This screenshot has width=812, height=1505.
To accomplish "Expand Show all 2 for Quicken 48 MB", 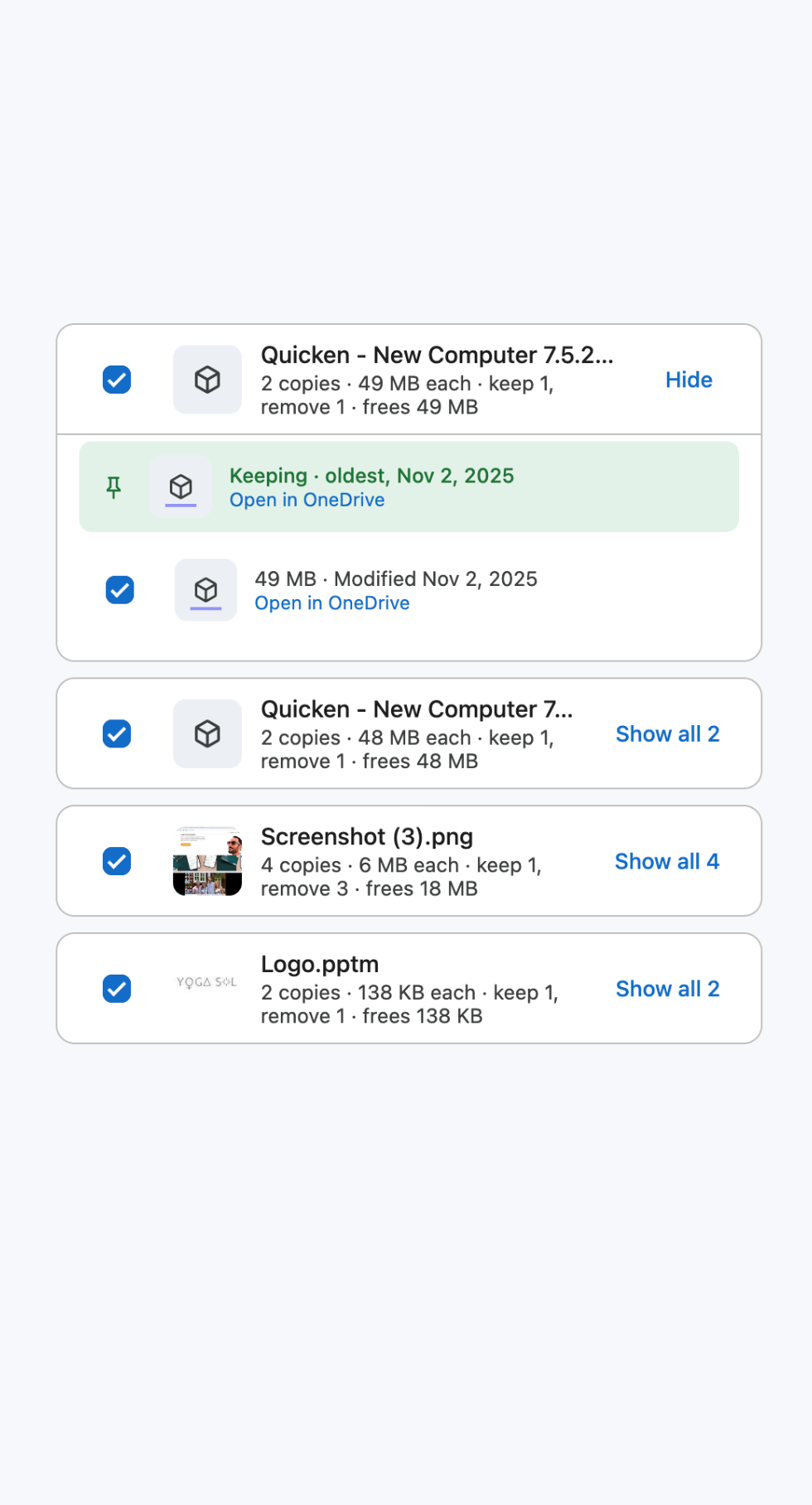I will click(667, 733).
